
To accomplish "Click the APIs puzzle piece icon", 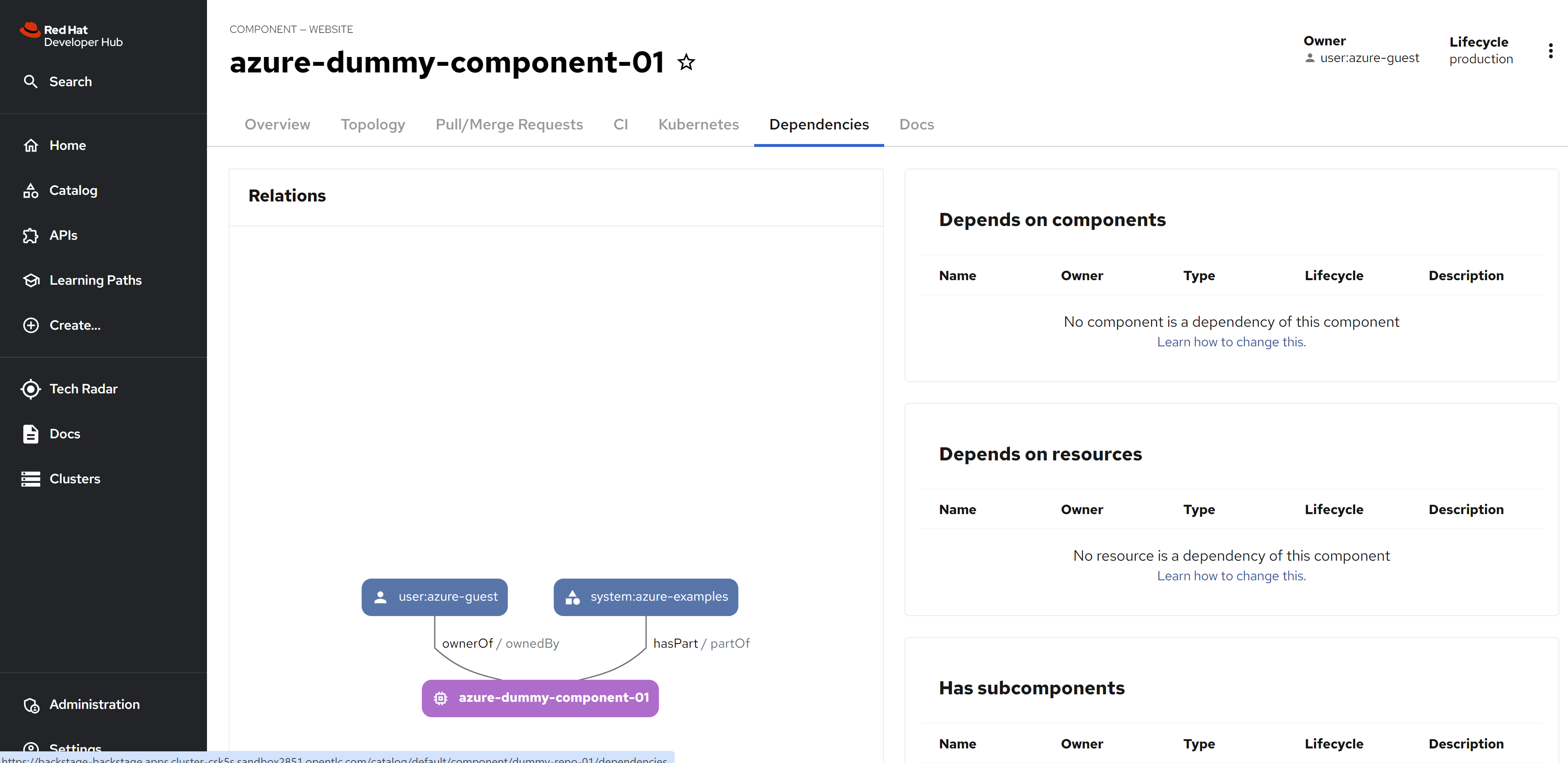I will click(x=31, y=236).
